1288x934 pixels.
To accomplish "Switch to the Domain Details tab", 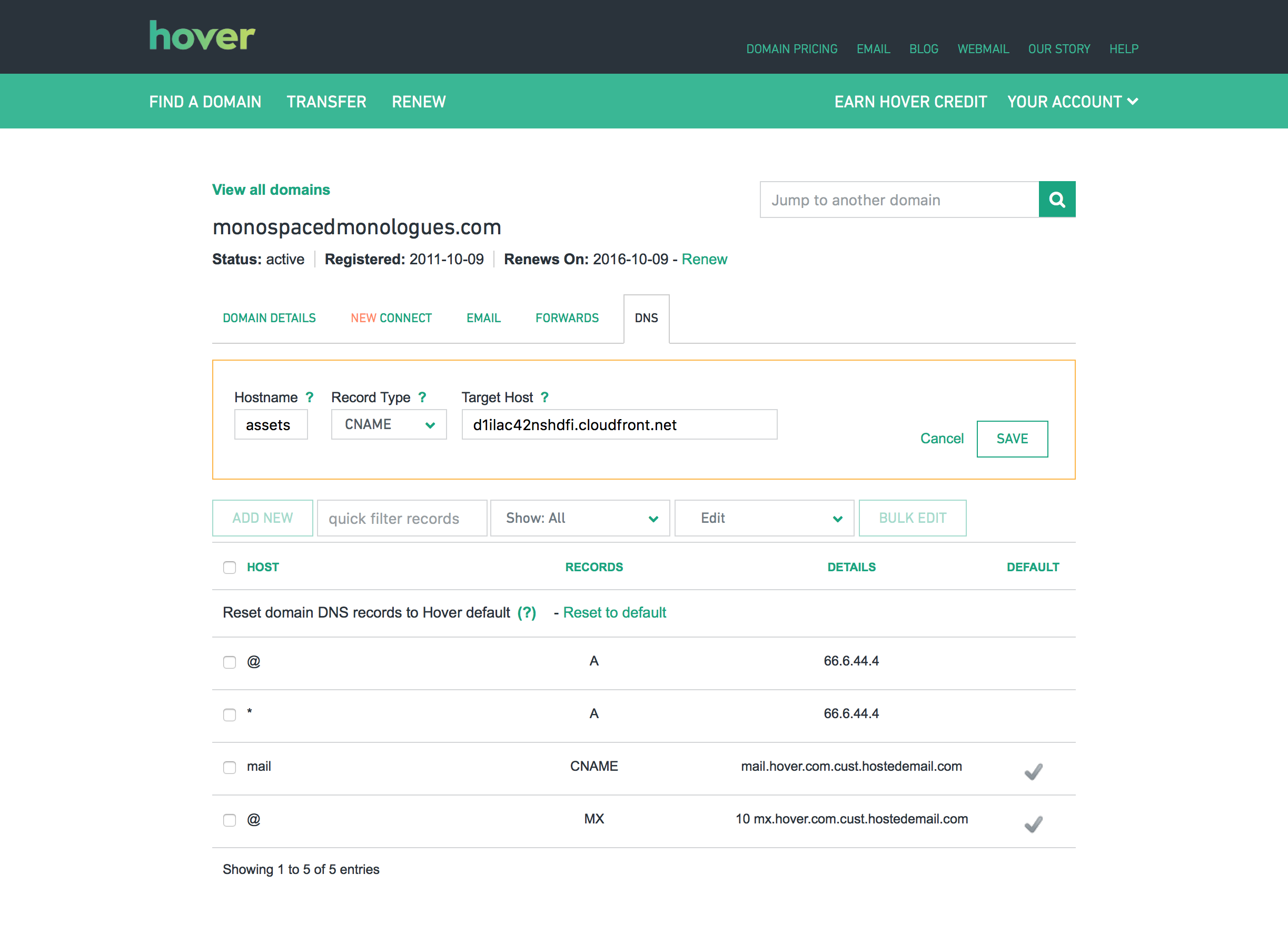I will pos(269,318).
